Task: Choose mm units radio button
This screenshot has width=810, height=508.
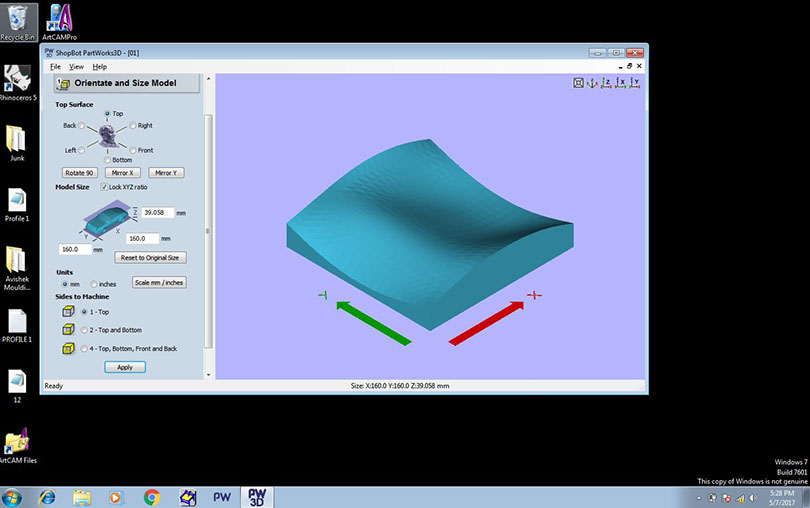Action: point(65,284)
